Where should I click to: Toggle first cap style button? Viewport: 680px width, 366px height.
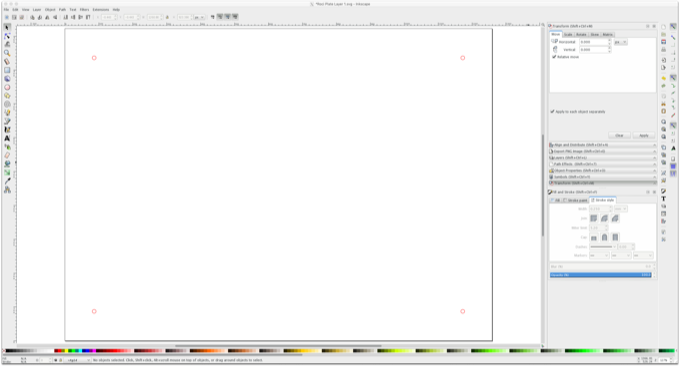tap(594, 237)
